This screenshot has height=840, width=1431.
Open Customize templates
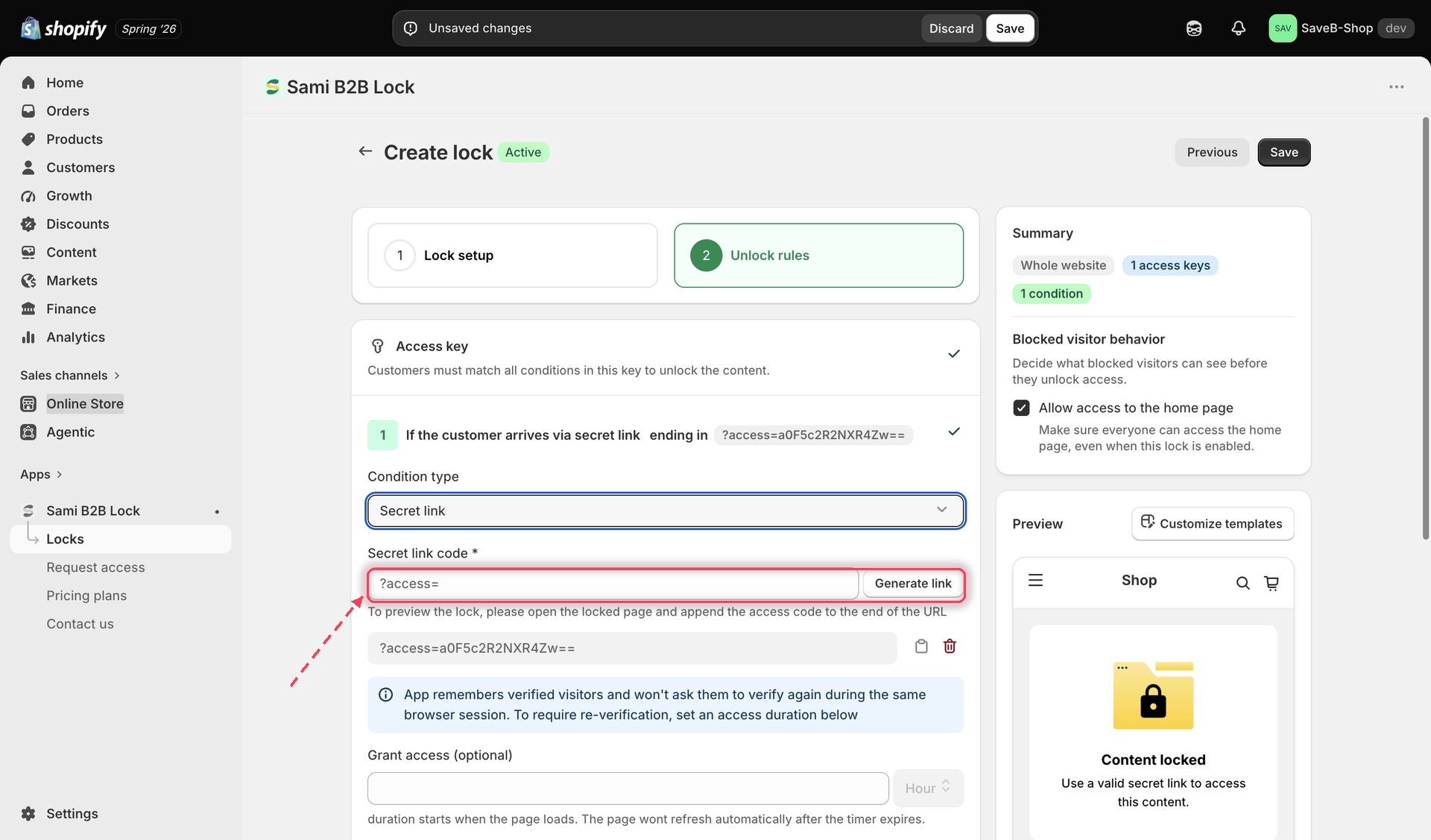(1213, 523)
